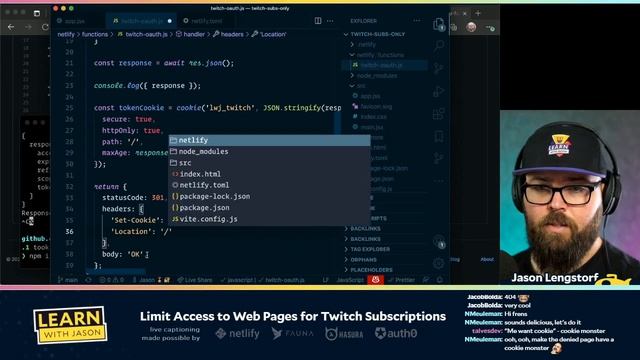Viewport: 640px width, 360px height.
Task: Click the Split Editor icon
Action: click(x=318, y=21)
